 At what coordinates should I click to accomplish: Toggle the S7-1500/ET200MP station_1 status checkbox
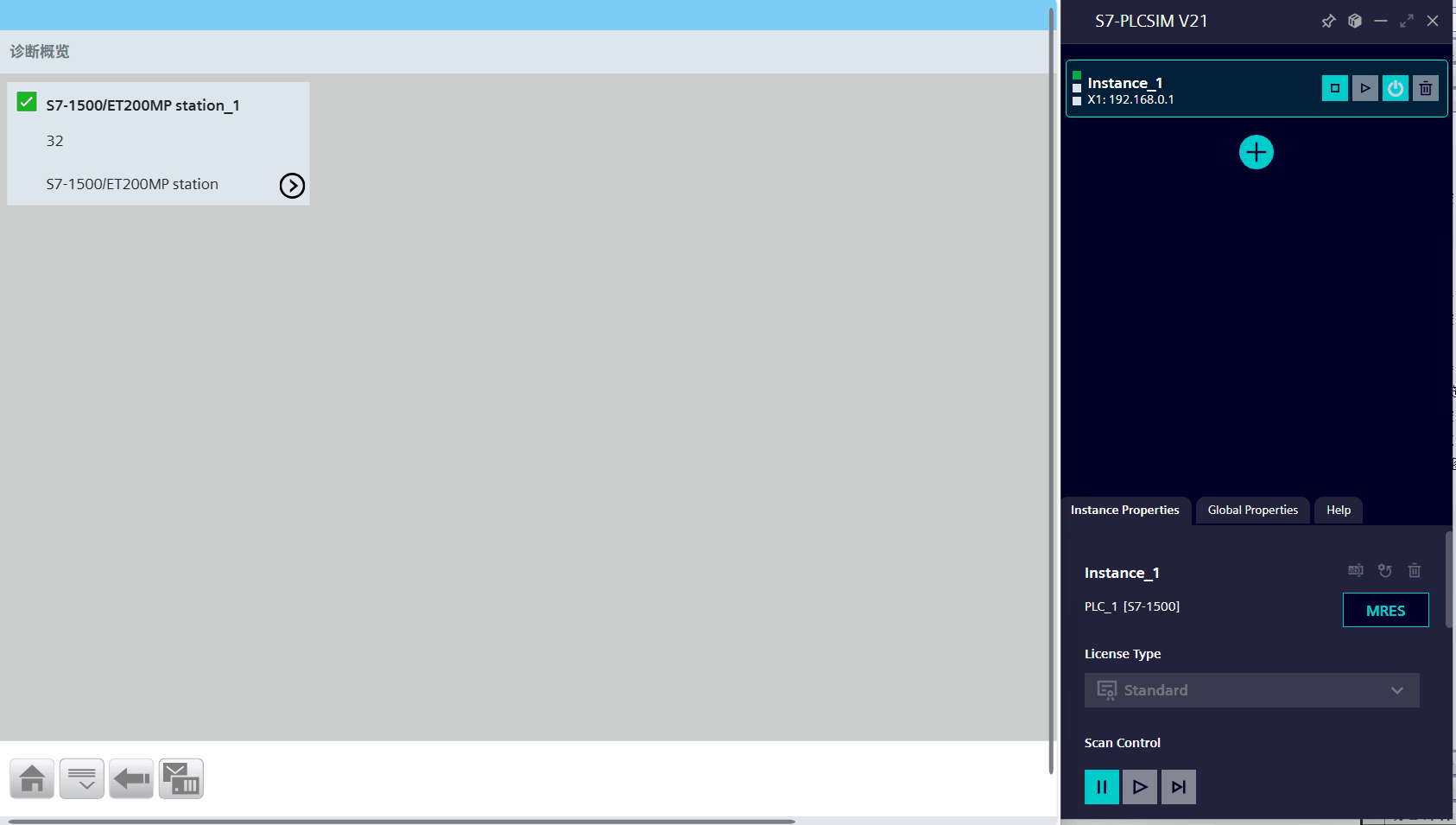click(27, 102)
